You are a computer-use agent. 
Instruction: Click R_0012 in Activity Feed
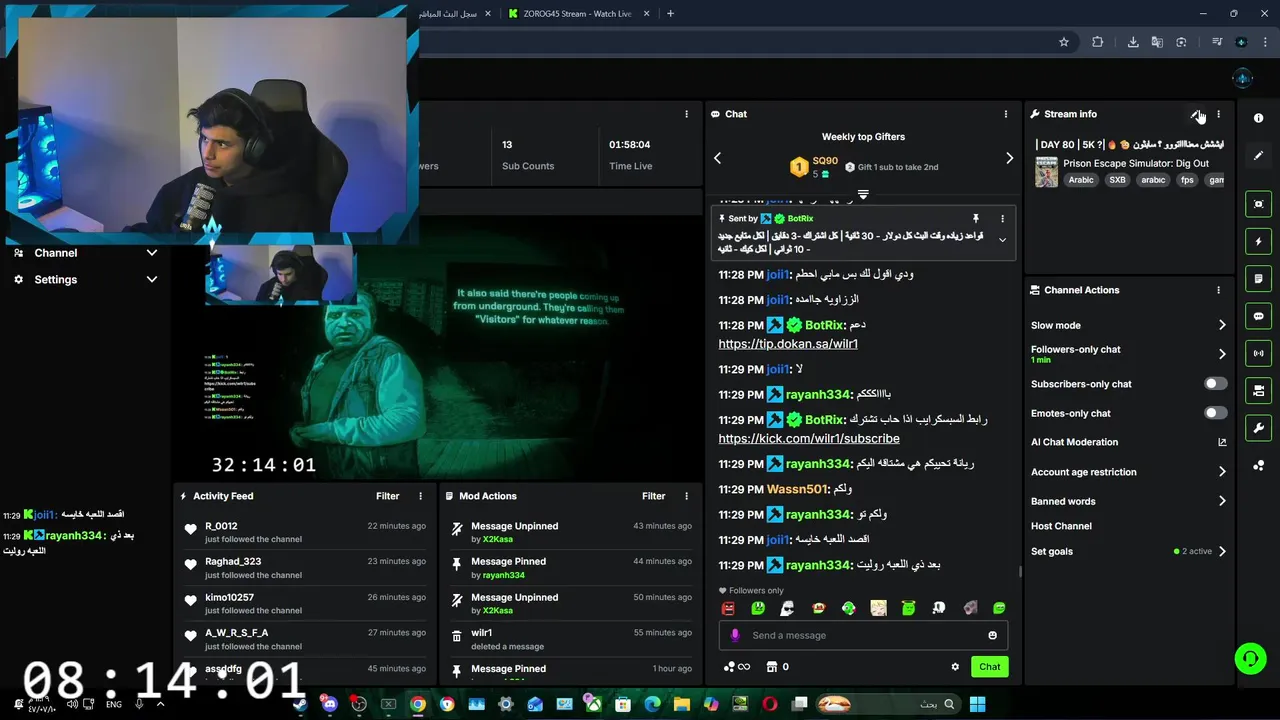pos(221,526)
